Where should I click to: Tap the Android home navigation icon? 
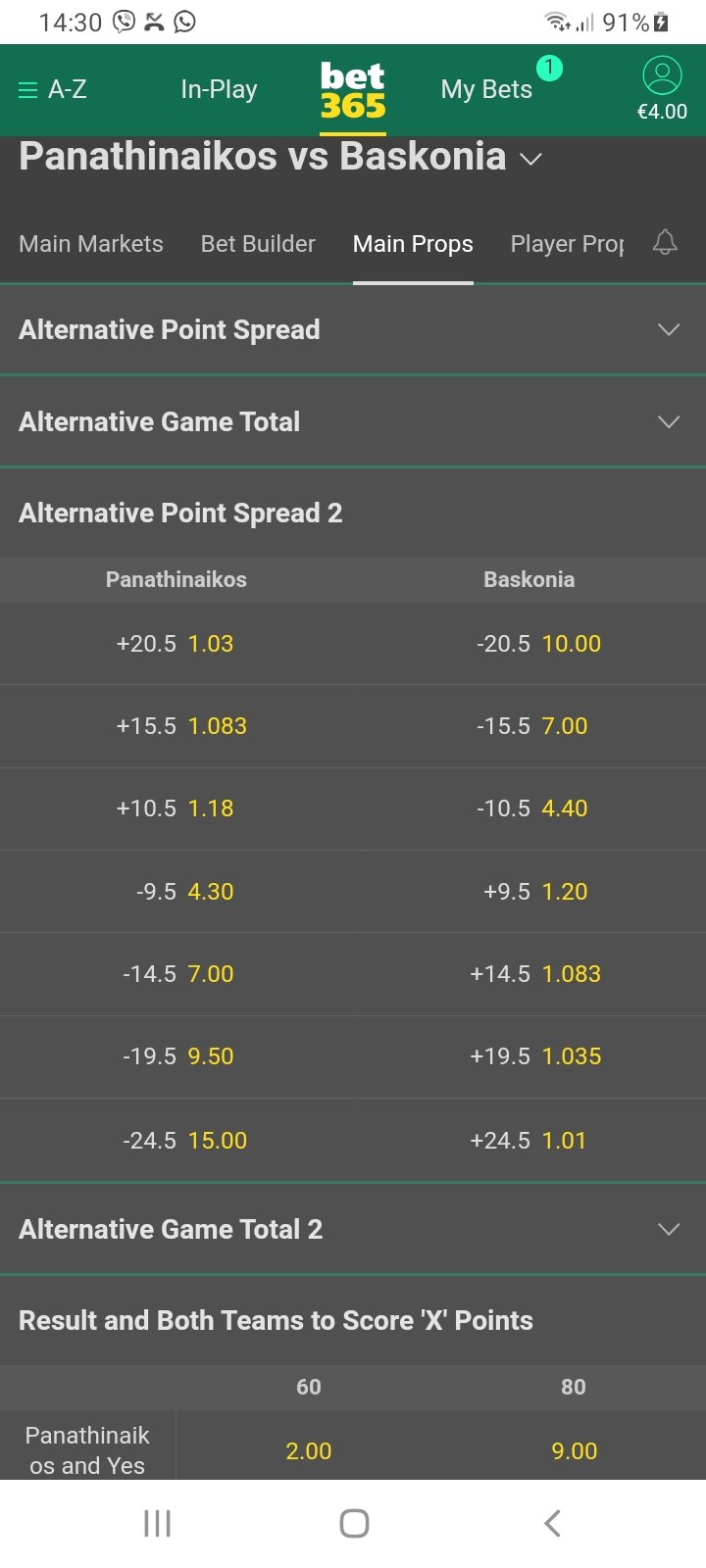coord(354,1523)
